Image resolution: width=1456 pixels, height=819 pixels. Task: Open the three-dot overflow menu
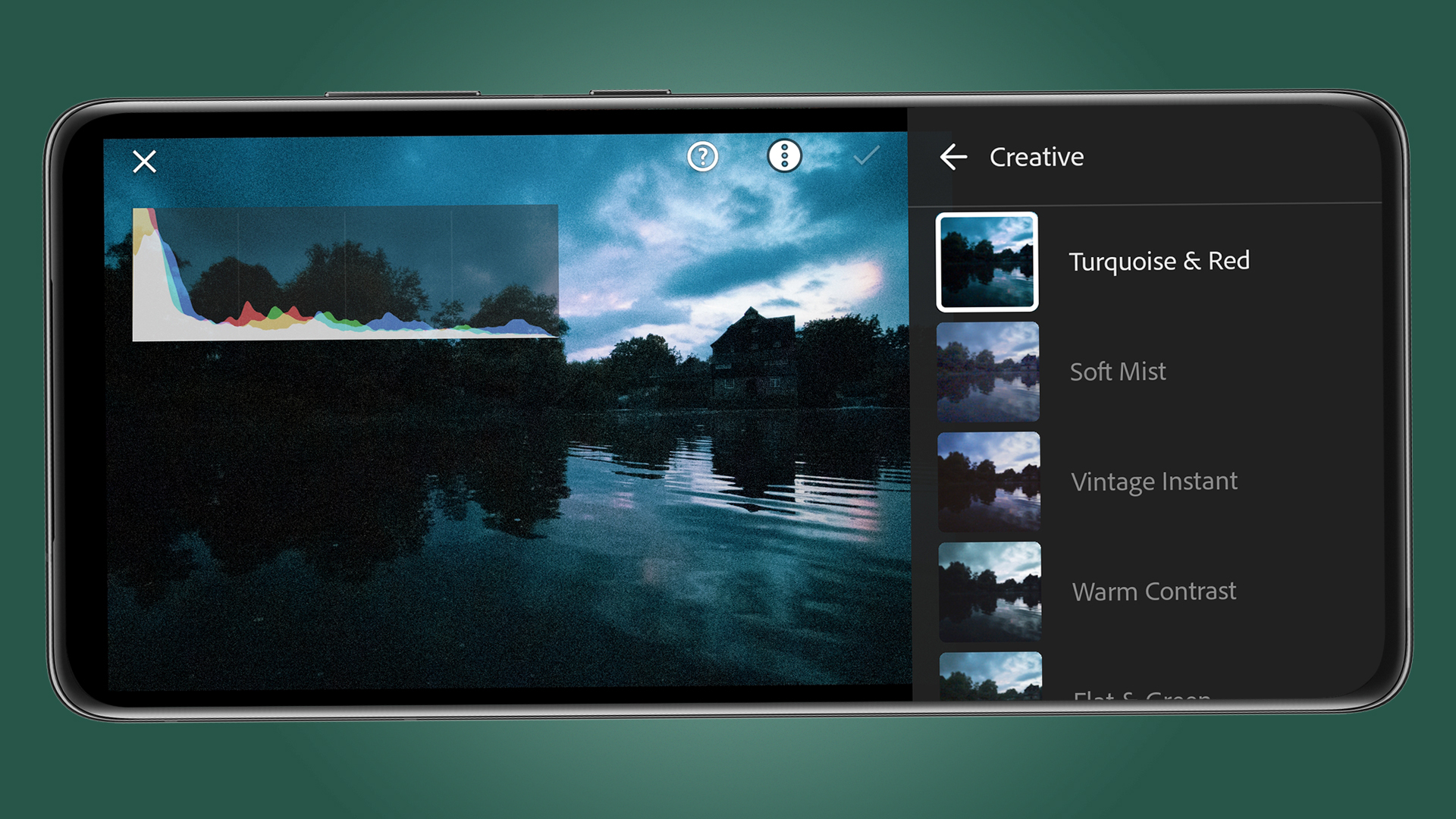point(784,158)
